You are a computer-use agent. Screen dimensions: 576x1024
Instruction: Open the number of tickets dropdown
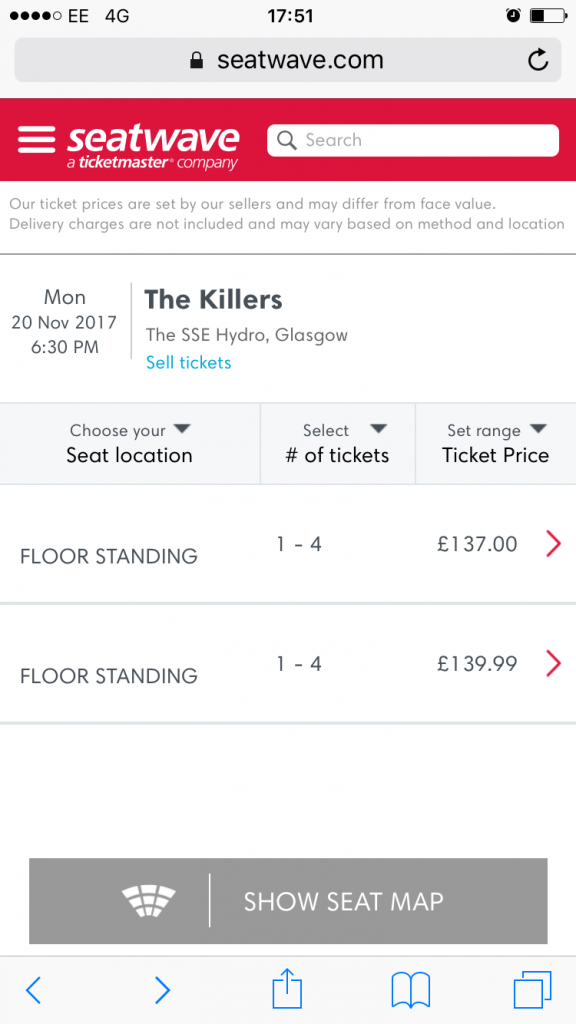click(338, 443)
